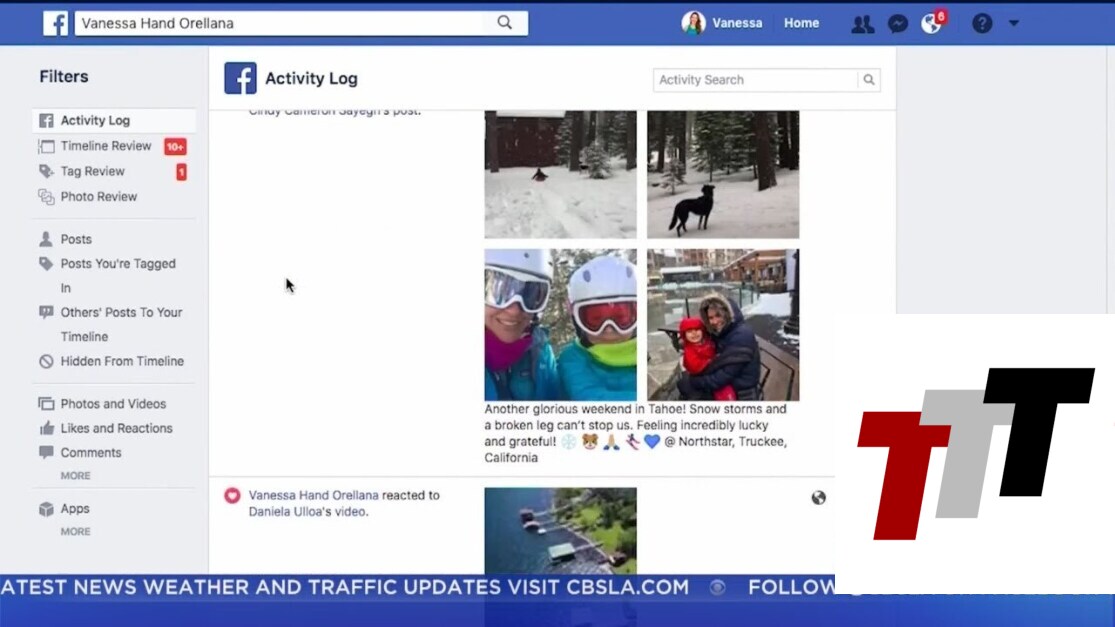1115x627 pixels.
Task: Select Hidden From Timeline filter
Action: click(x=122, y=361)
